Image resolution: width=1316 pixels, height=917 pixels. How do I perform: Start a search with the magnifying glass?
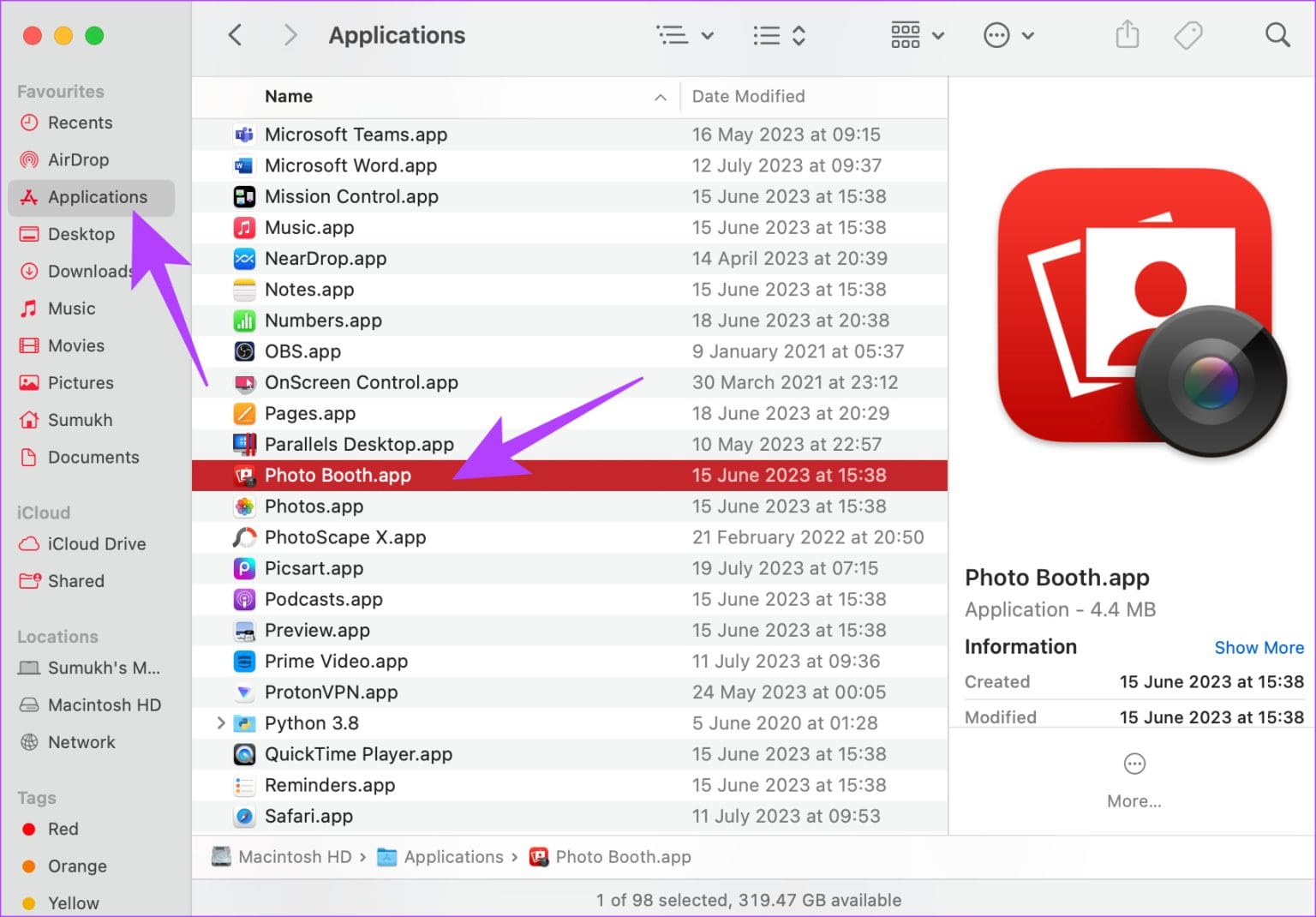point(1277,34)
